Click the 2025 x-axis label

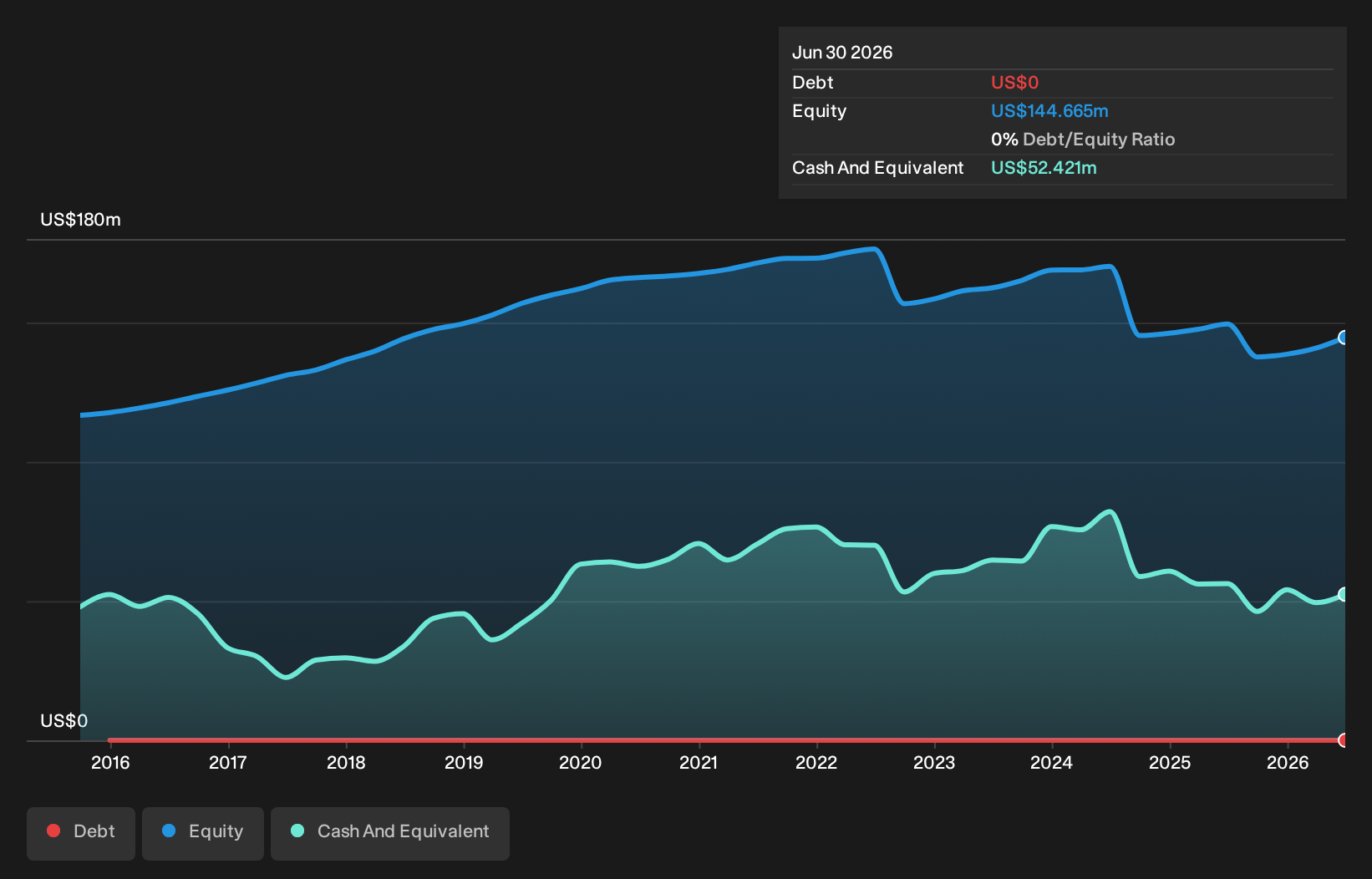1170,763
